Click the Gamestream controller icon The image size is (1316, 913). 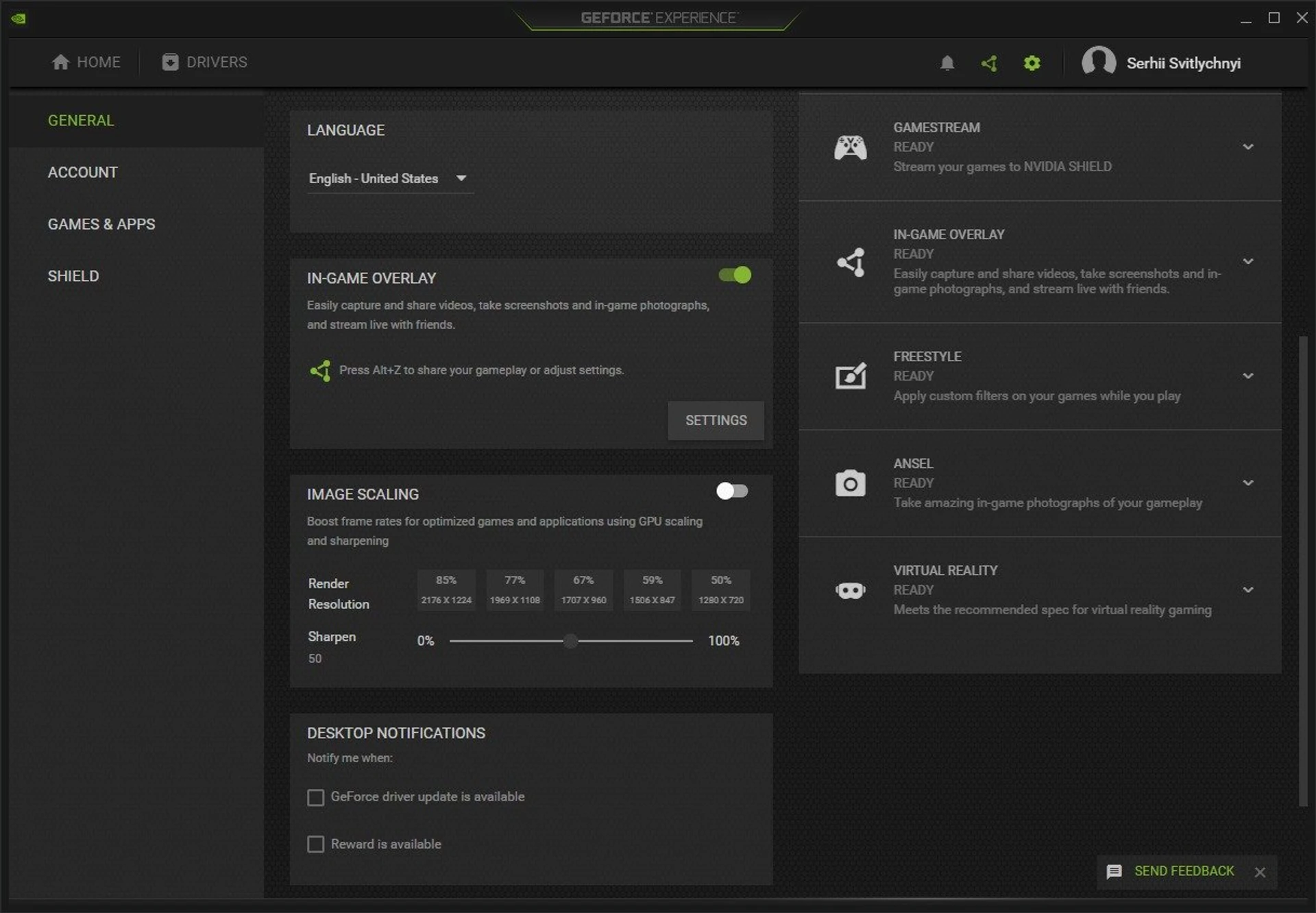(851, 147)
